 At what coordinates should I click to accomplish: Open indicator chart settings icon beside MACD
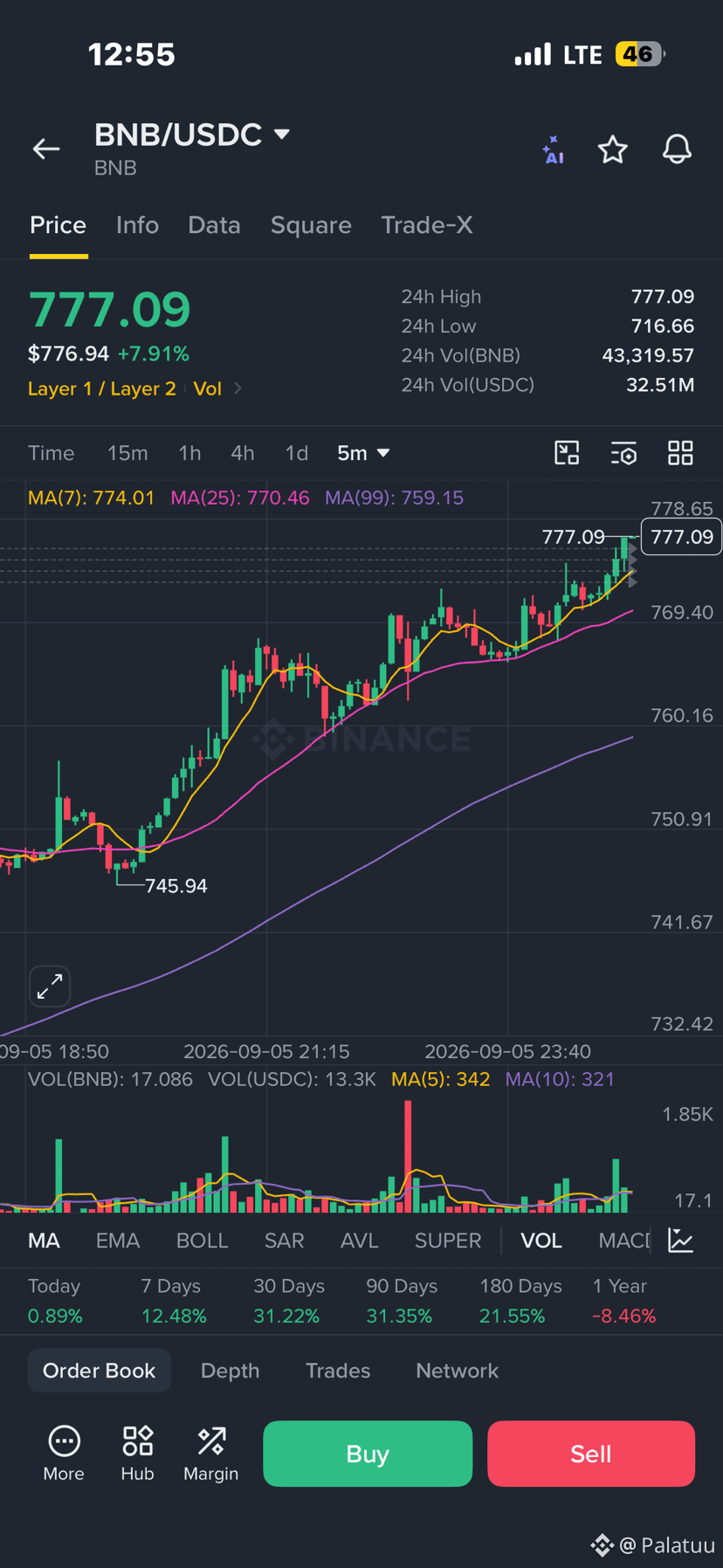(680, 1240)
